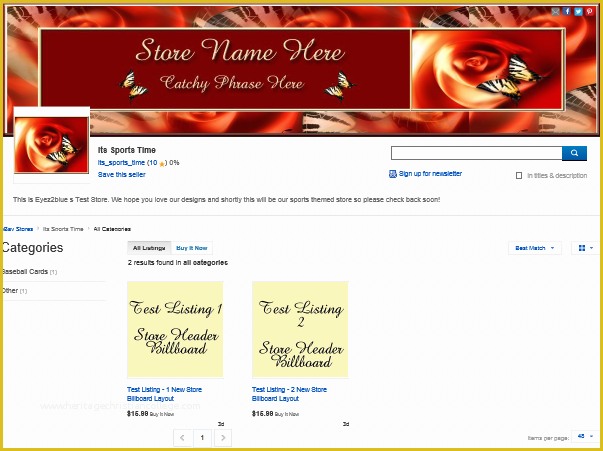Image resolution: width=603 pixels, height=451 pixels.
Task: Click the blue search magnifier button
Action: point(574,153)
